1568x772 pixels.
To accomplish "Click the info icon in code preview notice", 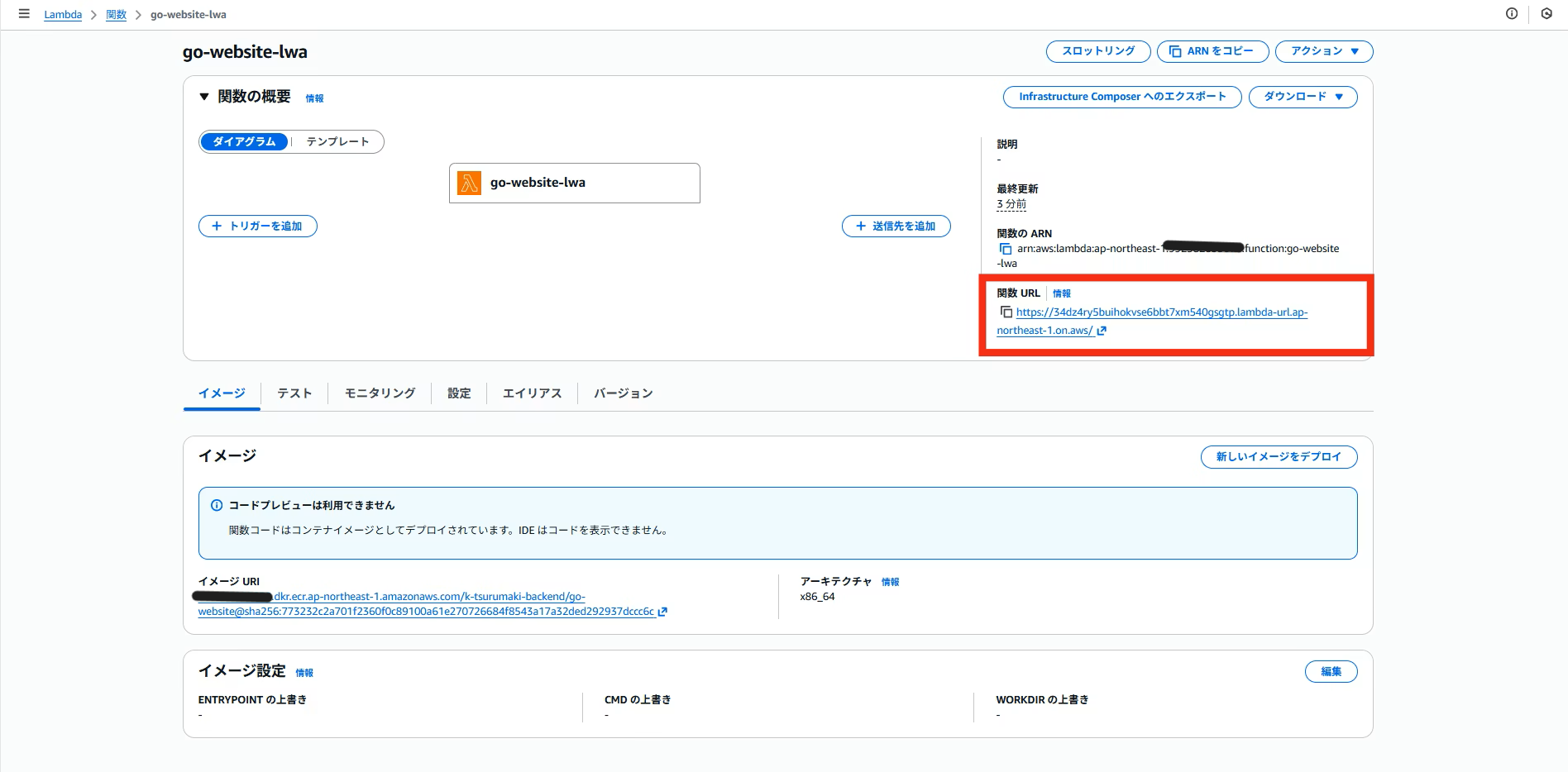I will (217, 505).
